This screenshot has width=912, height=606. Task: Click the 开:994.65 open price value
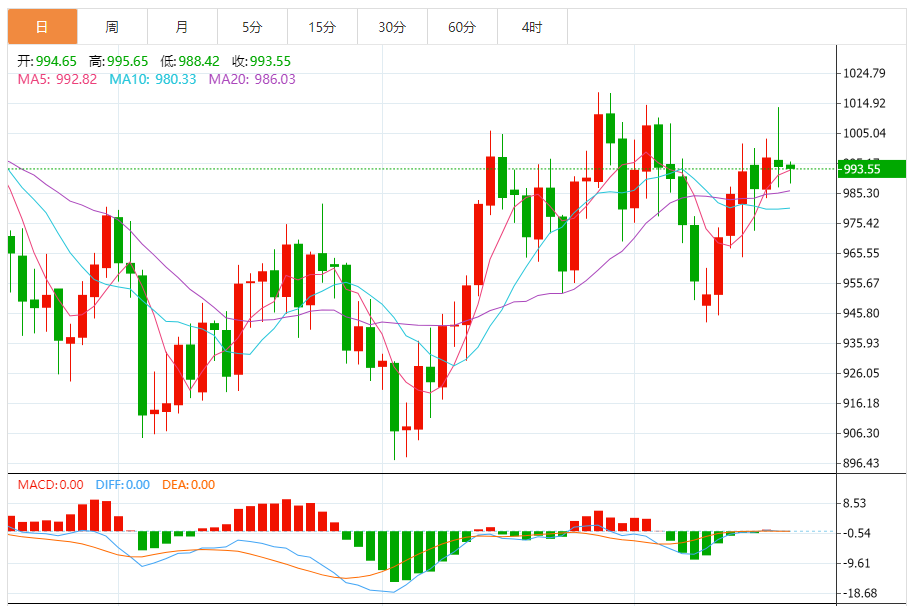pyautogui.click(x=47, y=61)
